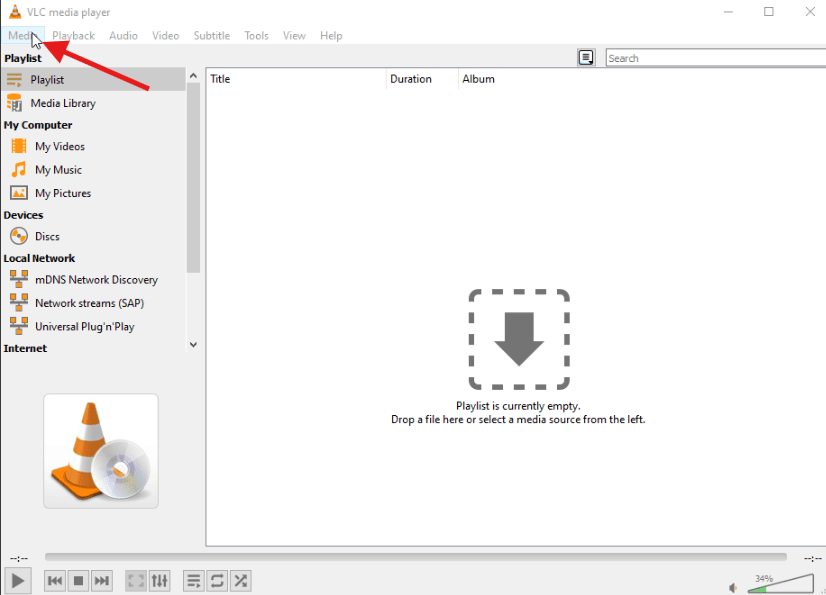
Task: Click the elapsed time label
Action: click(x=19, y=558)
